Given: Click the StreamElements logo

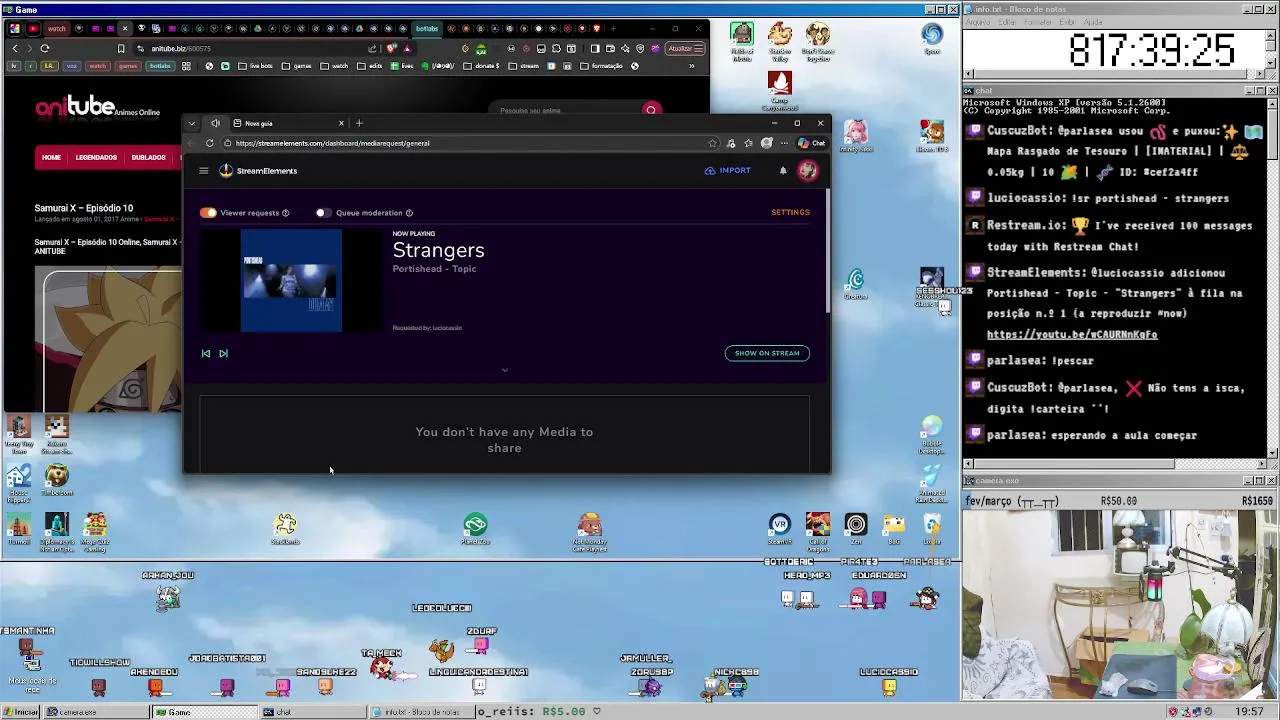Looking at the screenshot, I should point(259,171).
